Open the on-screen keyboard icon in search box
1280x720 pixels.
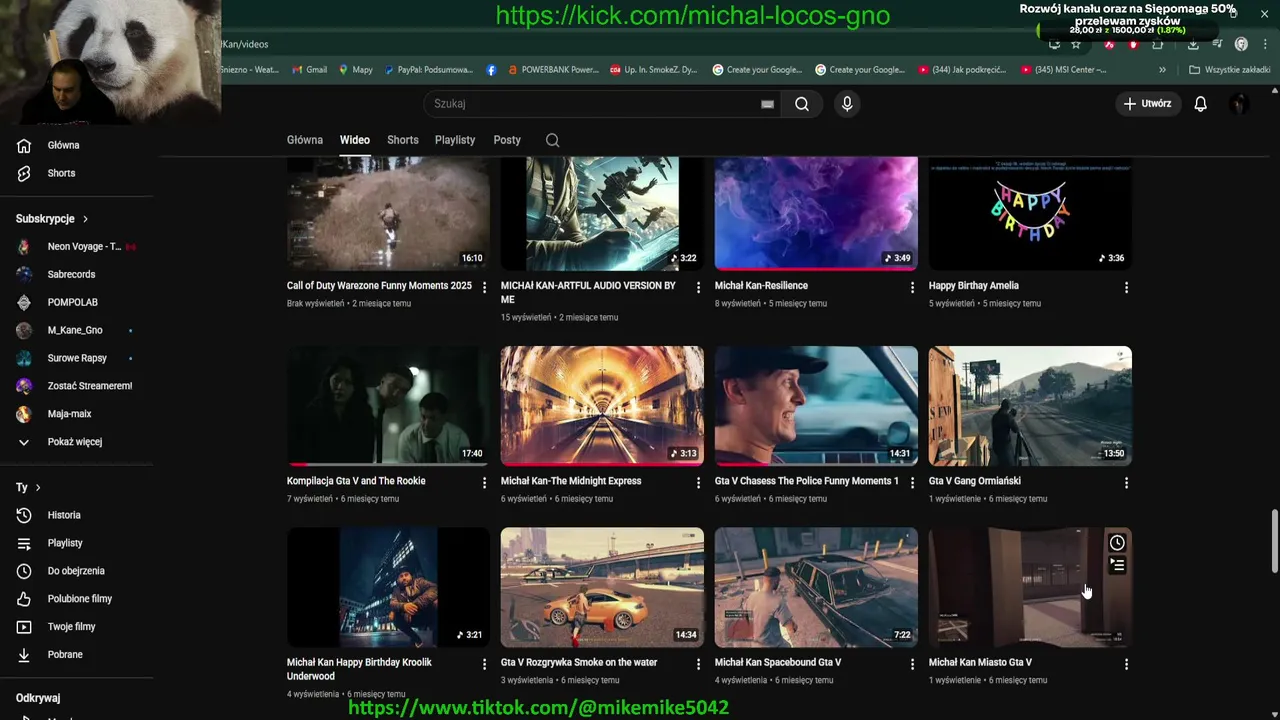click(767, 104)
